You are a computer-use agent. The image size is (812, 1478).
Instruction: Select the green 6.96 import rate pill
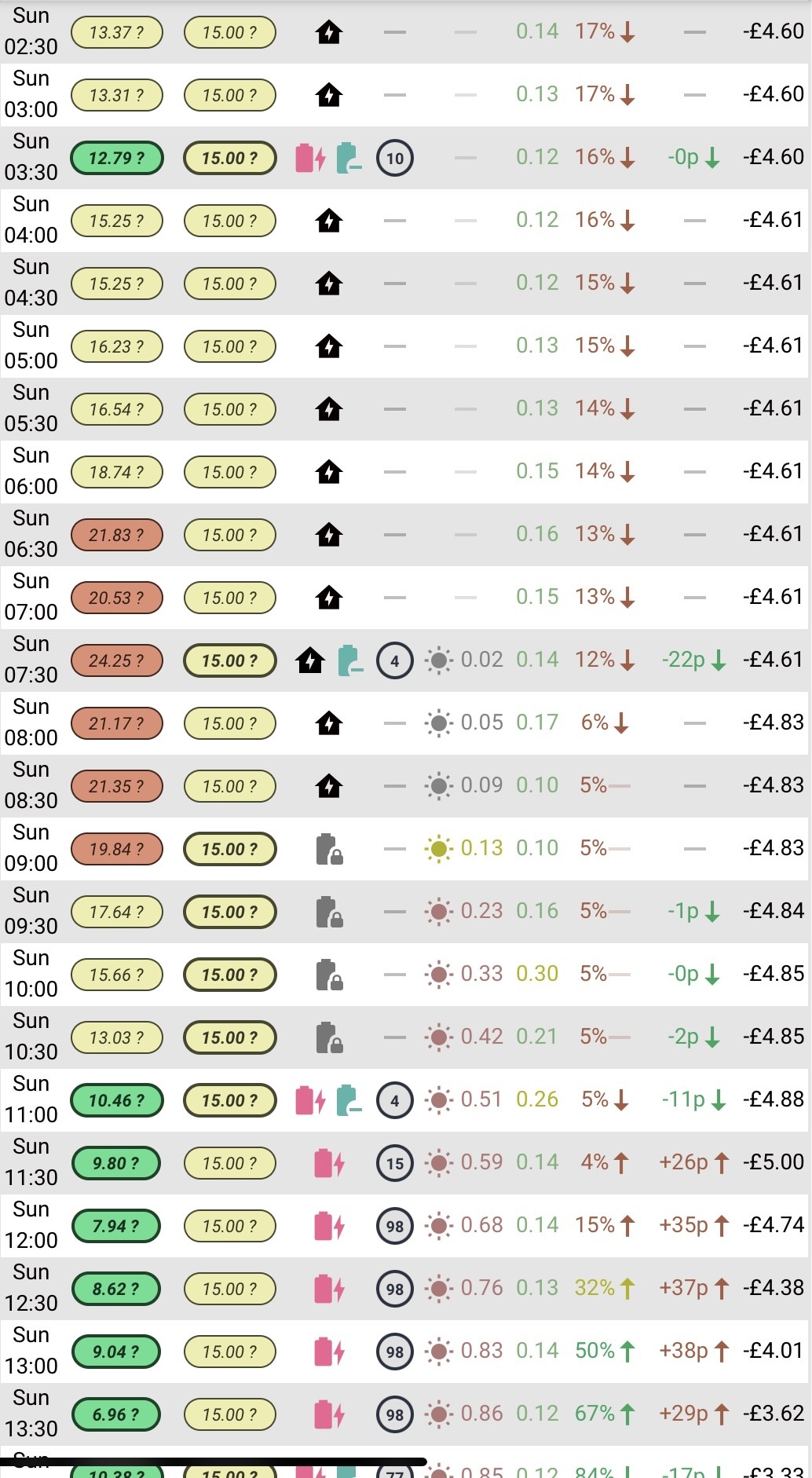pyautogui.click(x=115, y=1414)
